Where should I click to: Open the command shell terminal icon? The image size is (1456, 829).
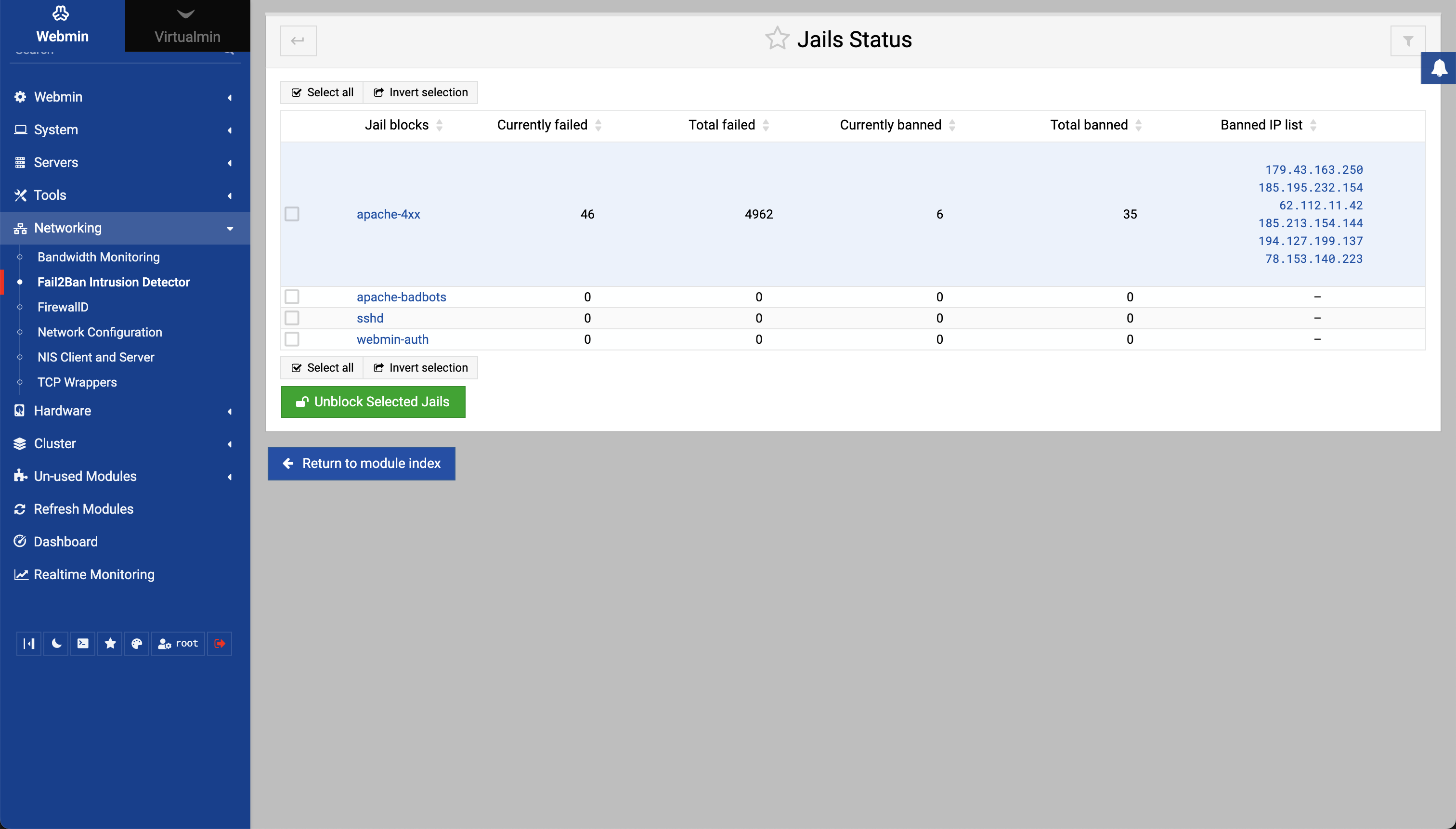(x=83, y=643)
